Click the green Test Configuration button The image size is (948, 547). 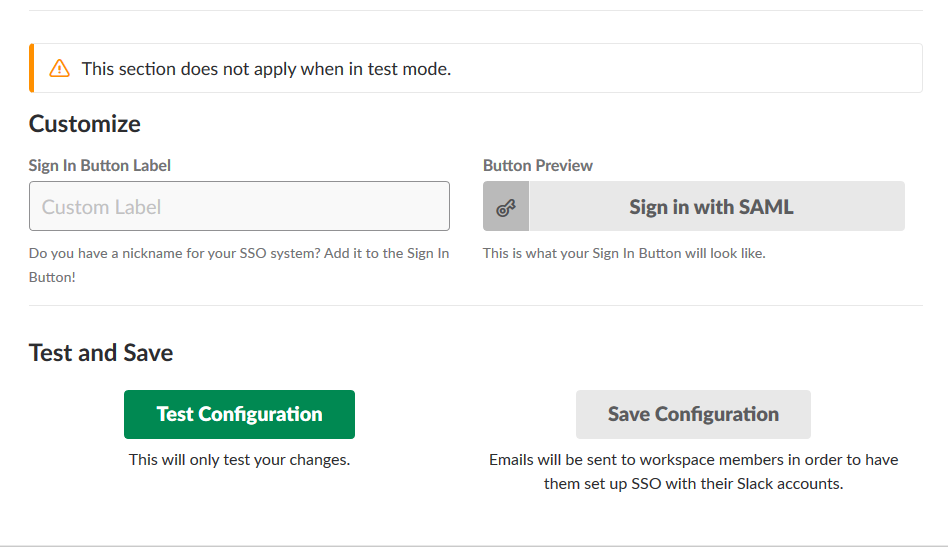click(239, 415)
